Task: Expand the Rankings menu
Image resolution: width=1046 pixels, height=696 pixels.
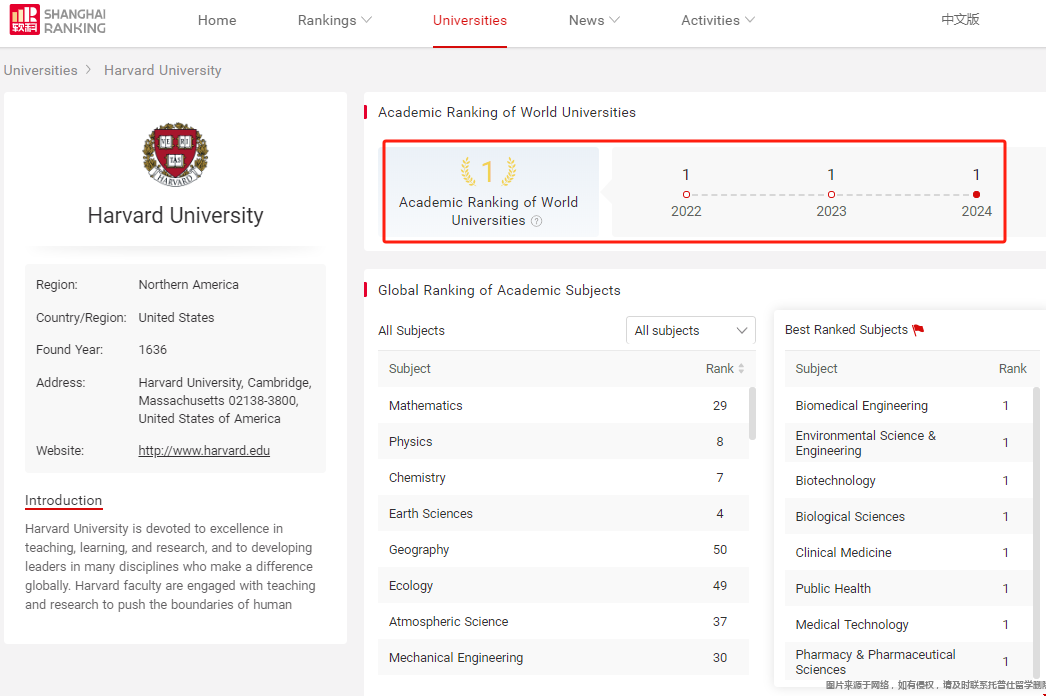Action: 334,20
